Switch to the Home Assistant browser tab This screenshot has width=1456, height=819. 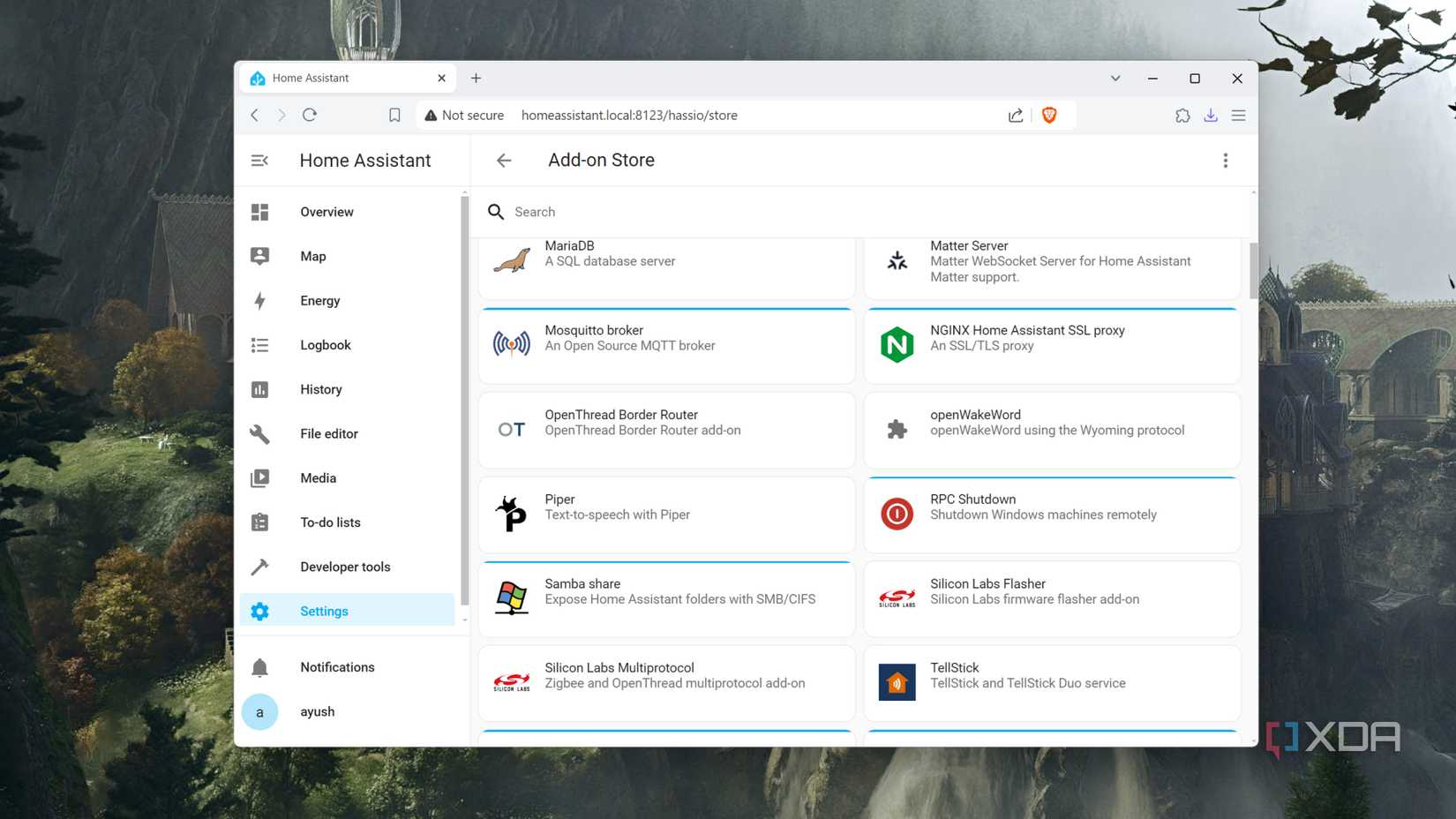pyautogui.click(x=335, y=78)
